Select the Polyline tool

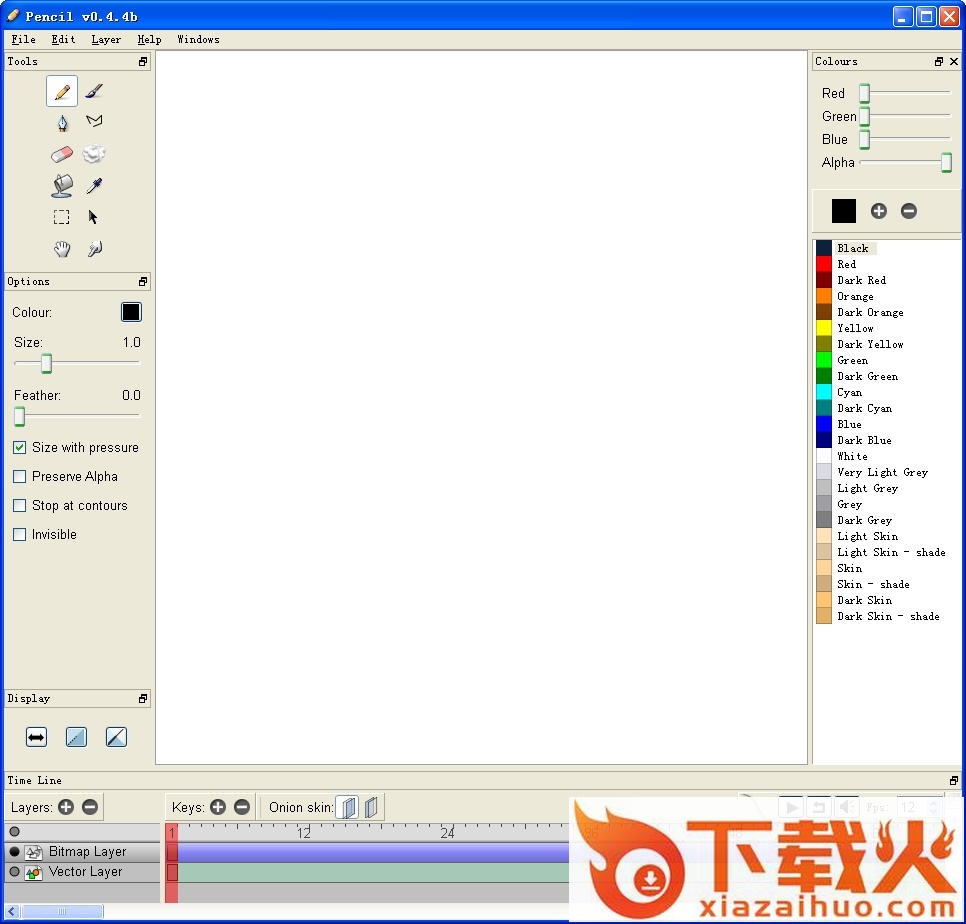tap(94, 121)
